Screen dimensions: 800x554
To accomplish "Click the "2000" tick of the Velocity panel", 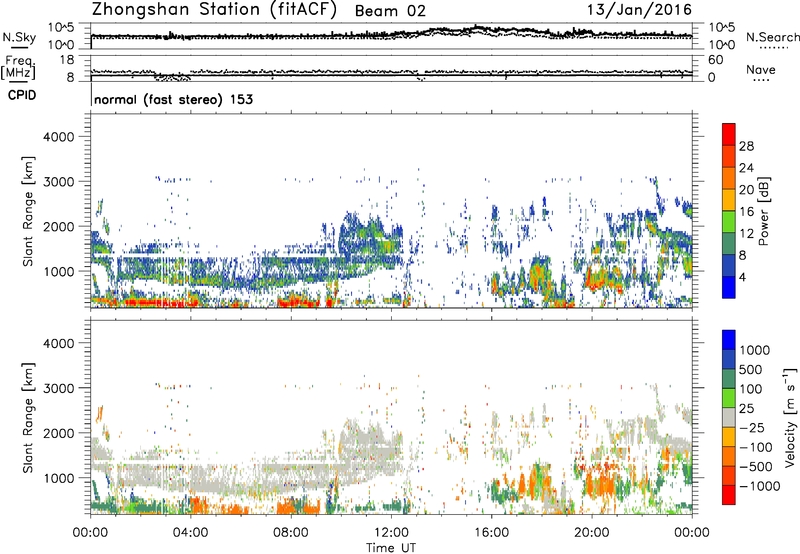I will 59,433.
